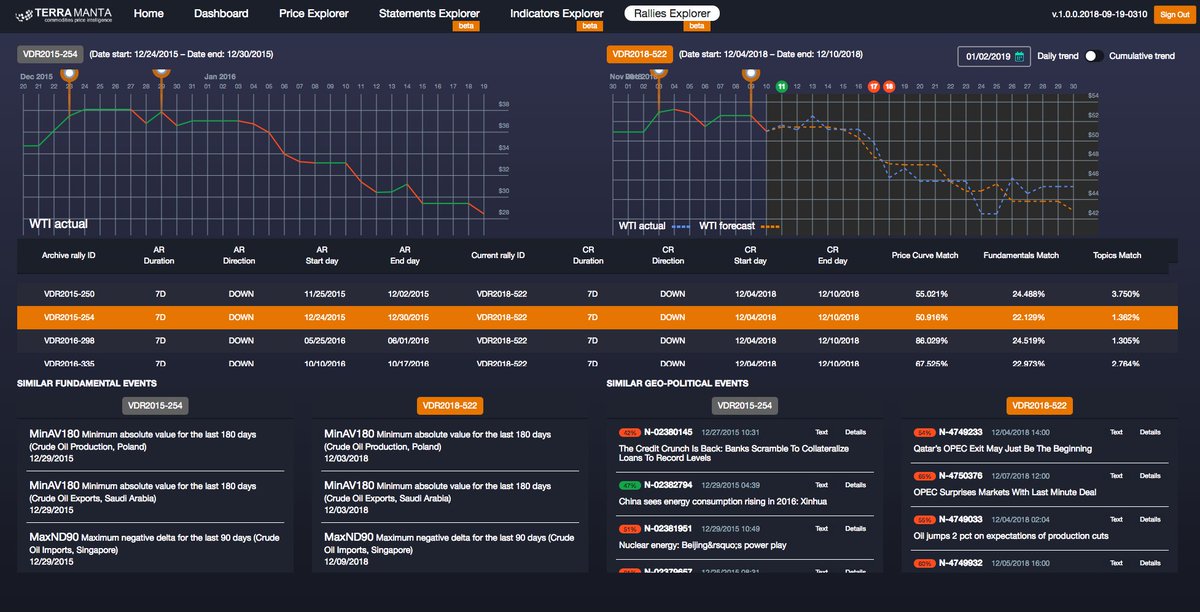This screenshot has height=612, width=1200.
Task: Select the pin marker above day 03 on right chart
Action: tap(659, 74)
